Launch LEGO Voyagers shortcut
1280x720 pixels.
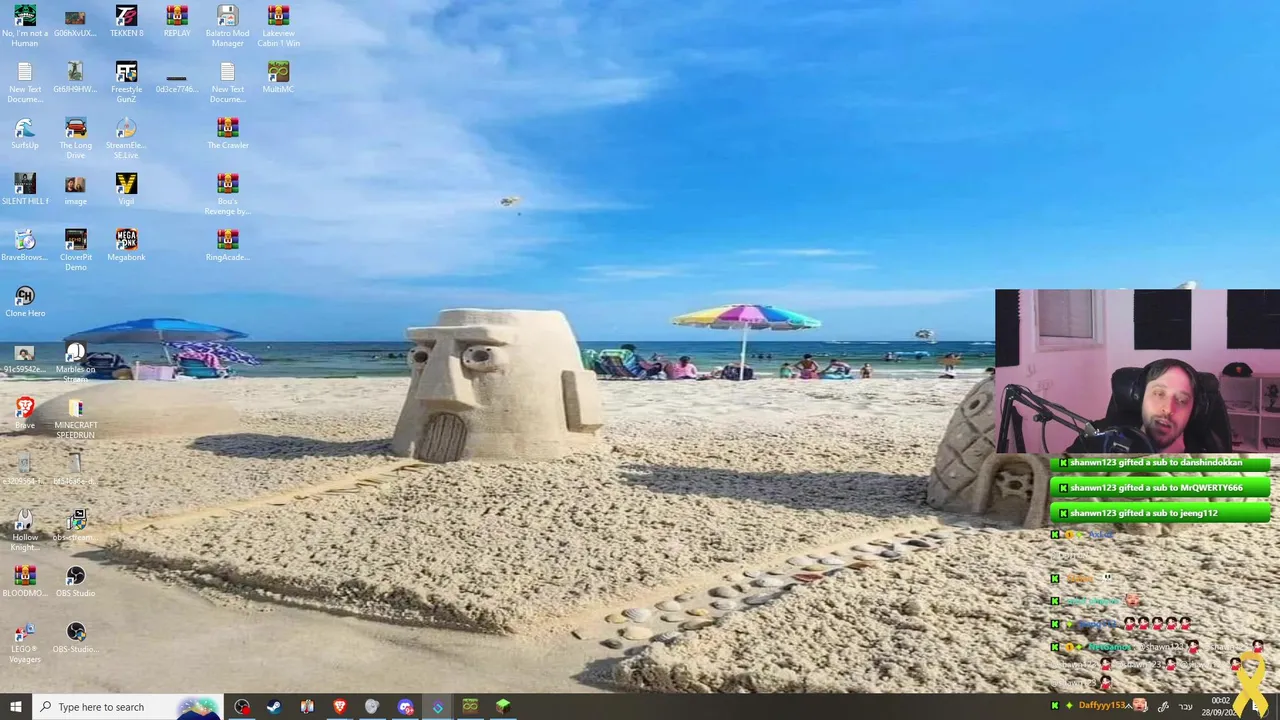pos(25,642)
